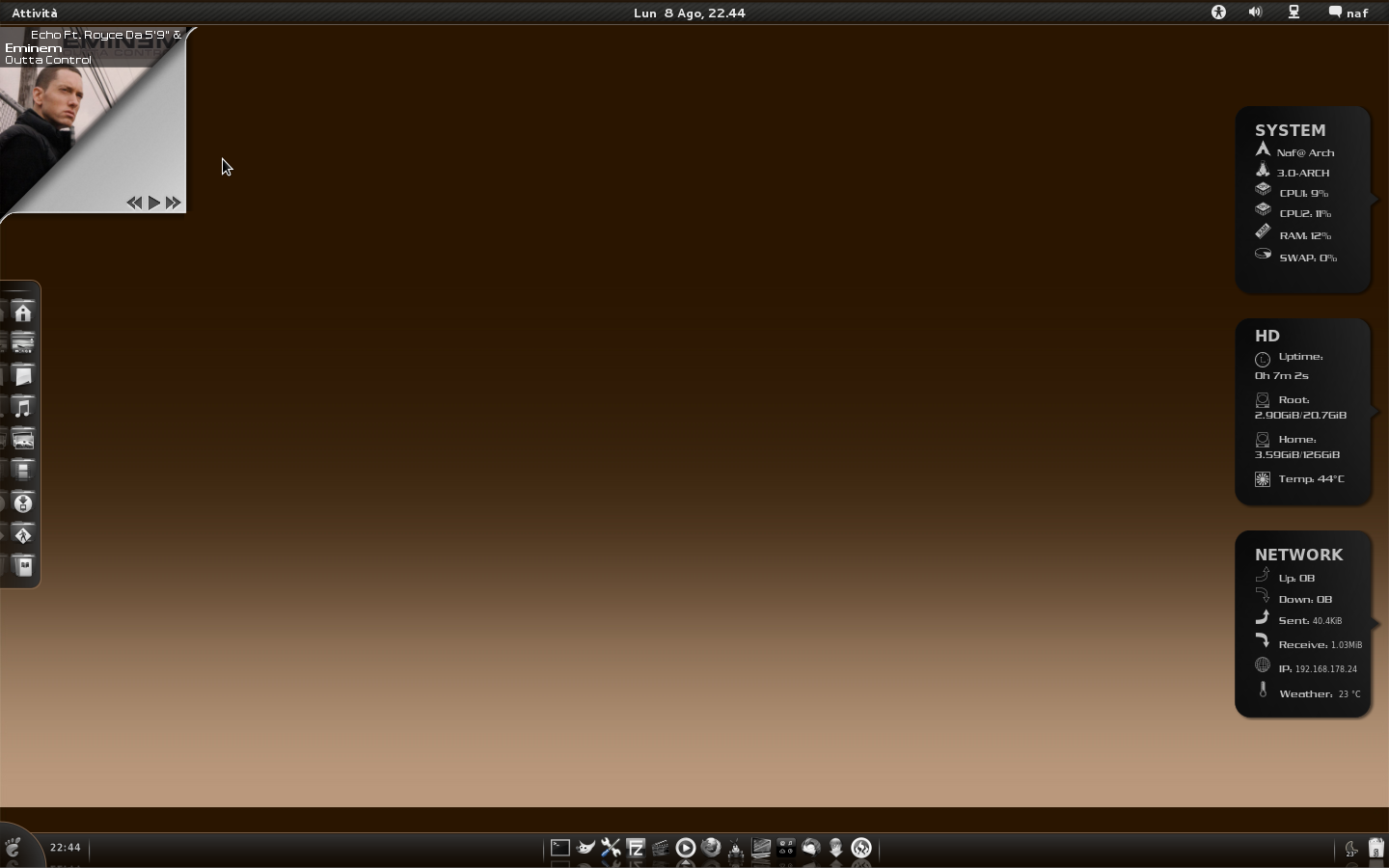Open the Public folder with pedestrian sign
Viewport: 1389px width, 868px height.
pyautogui.click(x=23, y=535)
